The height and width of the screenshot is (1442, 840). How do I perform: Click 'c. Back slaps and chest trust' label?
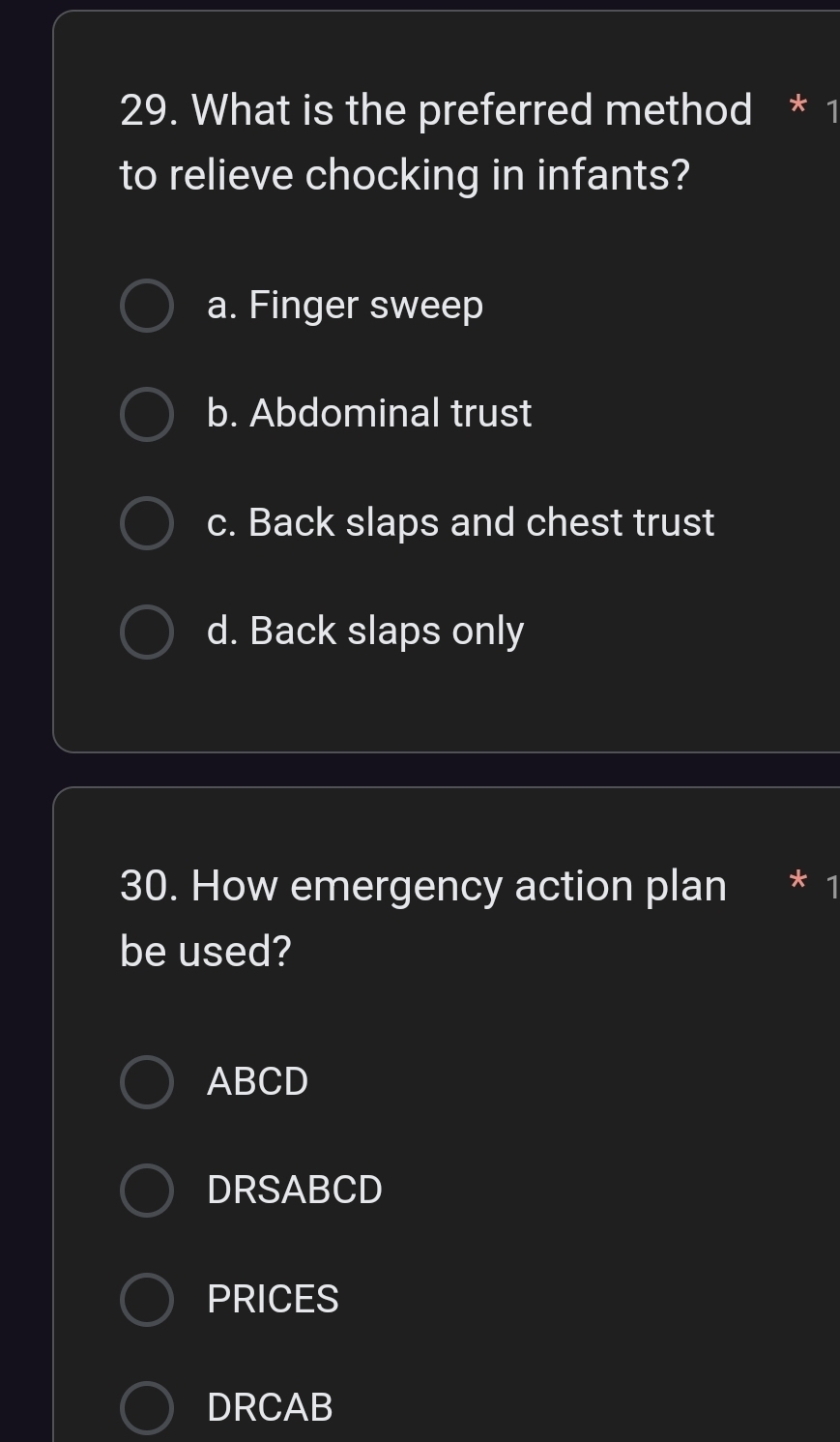pos(460,523)
